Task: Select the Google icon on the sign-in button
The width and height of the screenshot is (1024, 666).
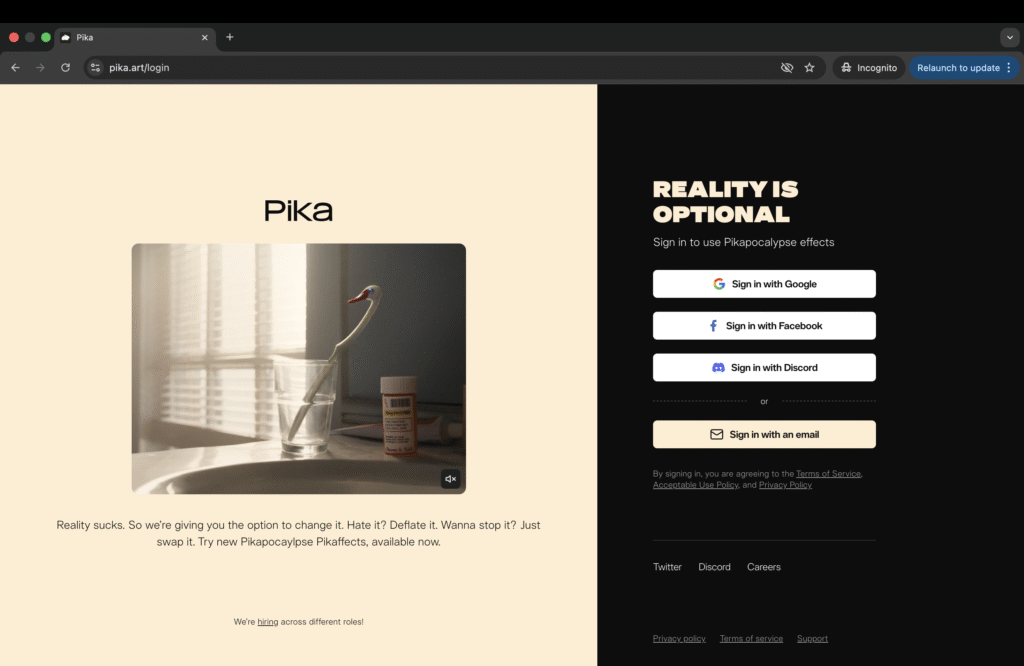Action: point(718,283)
